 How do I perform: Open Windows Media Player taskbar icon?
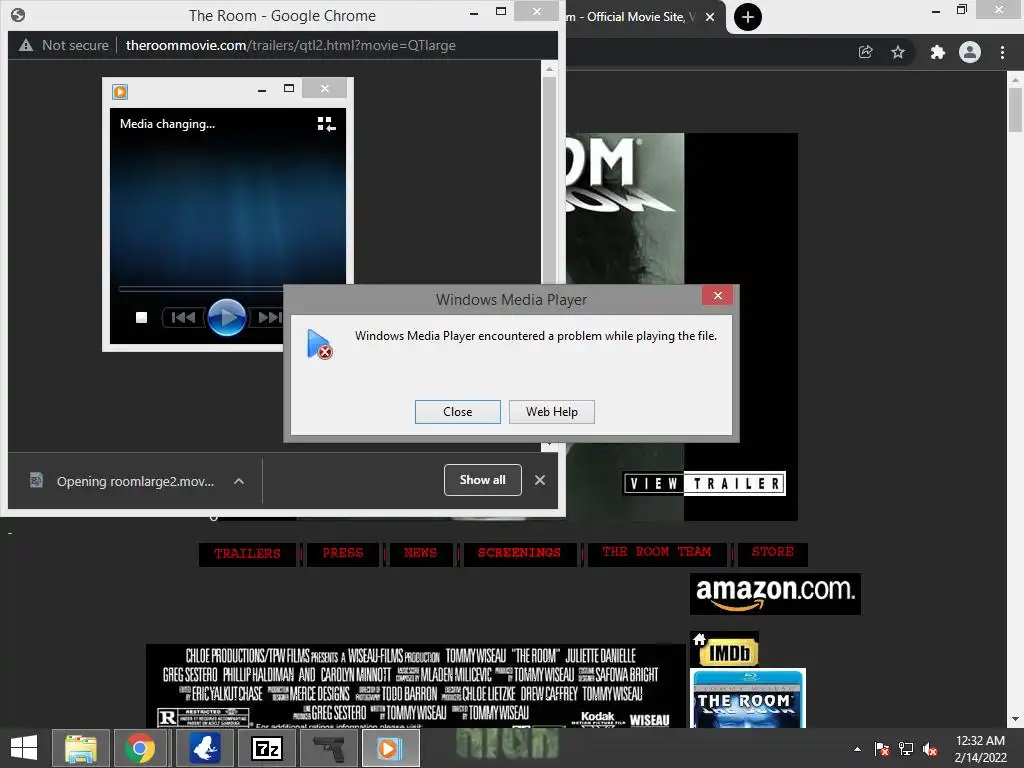(x=389, y=748)
